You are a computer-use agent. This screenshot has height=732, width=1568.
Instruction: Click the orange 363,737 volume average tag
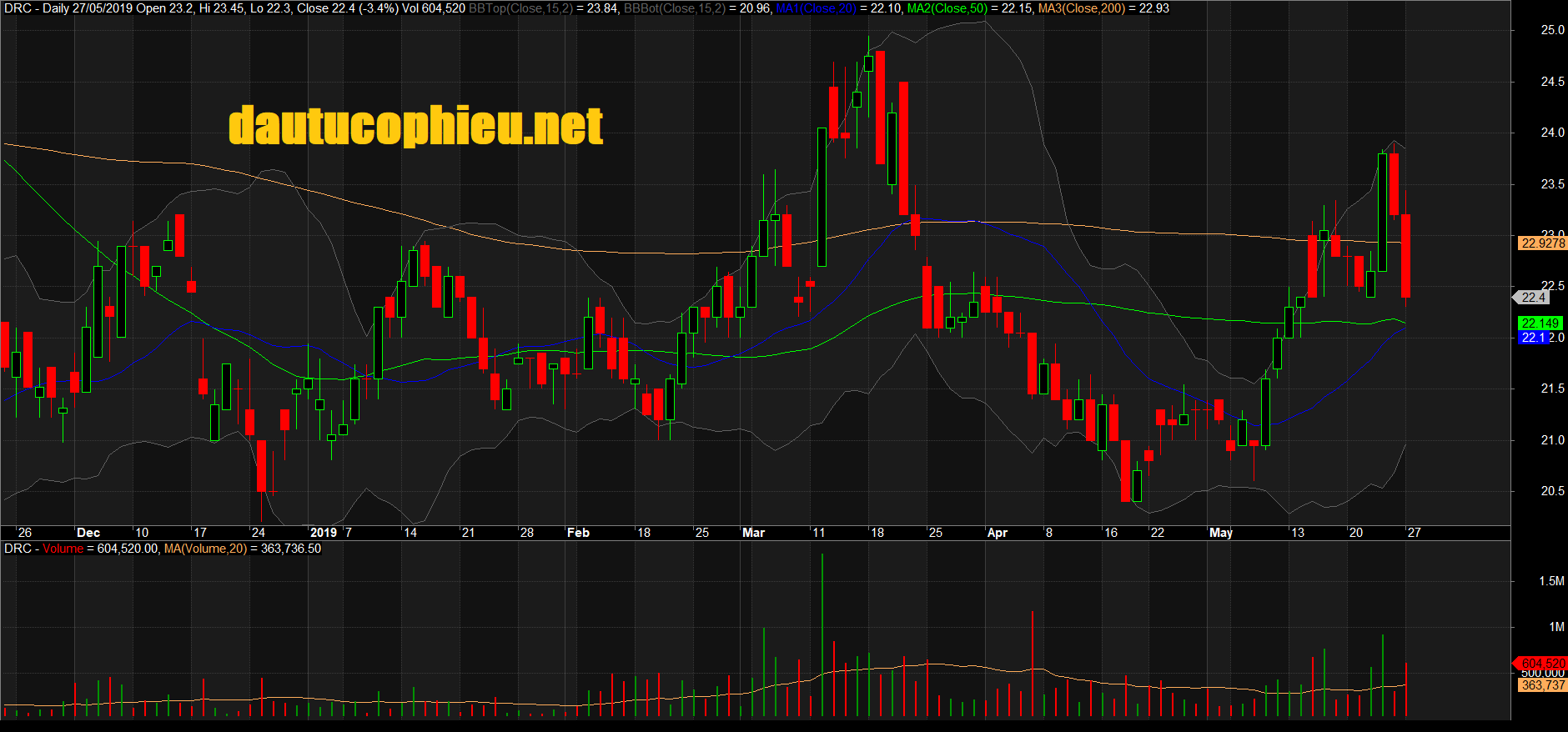[x=1542, y=685]
